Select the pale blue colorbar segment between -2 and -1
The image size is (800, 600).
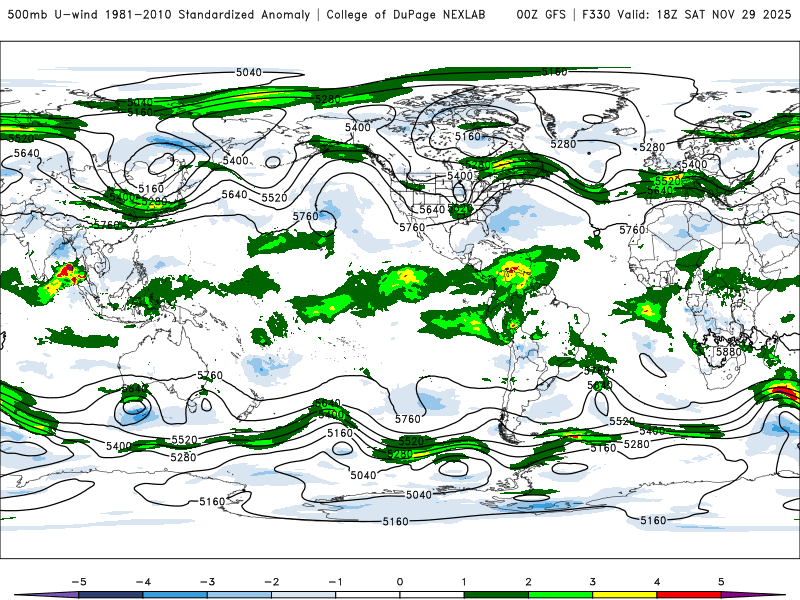pyautogui.click(x=304, y=595)
